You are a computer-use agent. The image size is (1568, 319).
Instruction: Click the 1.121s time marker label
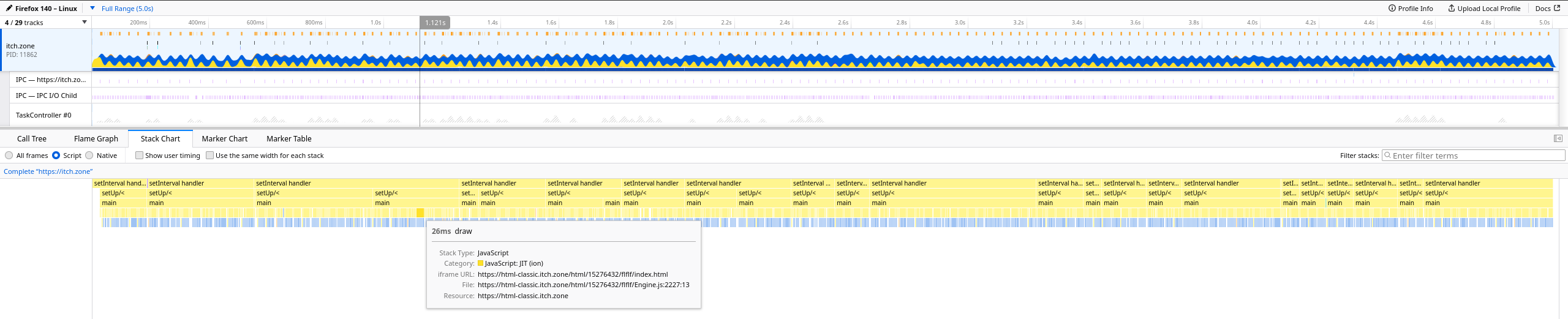click(x=435, y=23)
